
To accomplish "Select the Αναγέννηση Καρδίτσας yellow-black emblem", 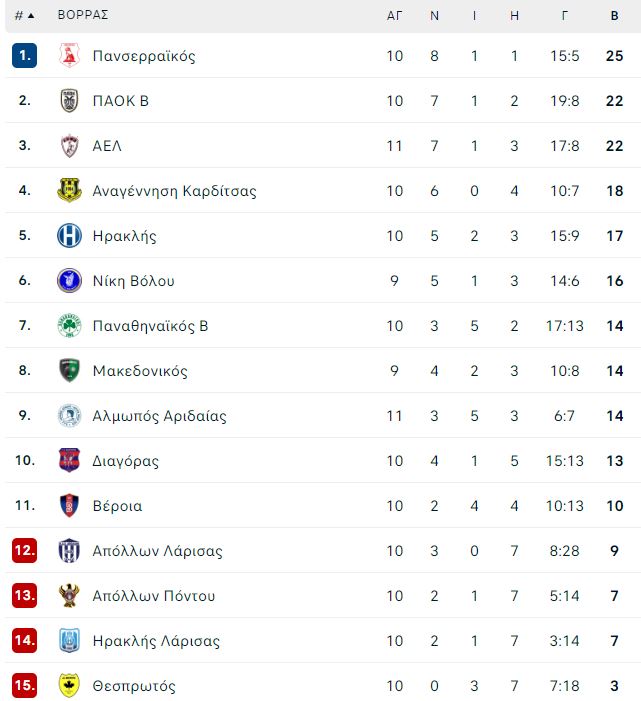I will (69, 190).
